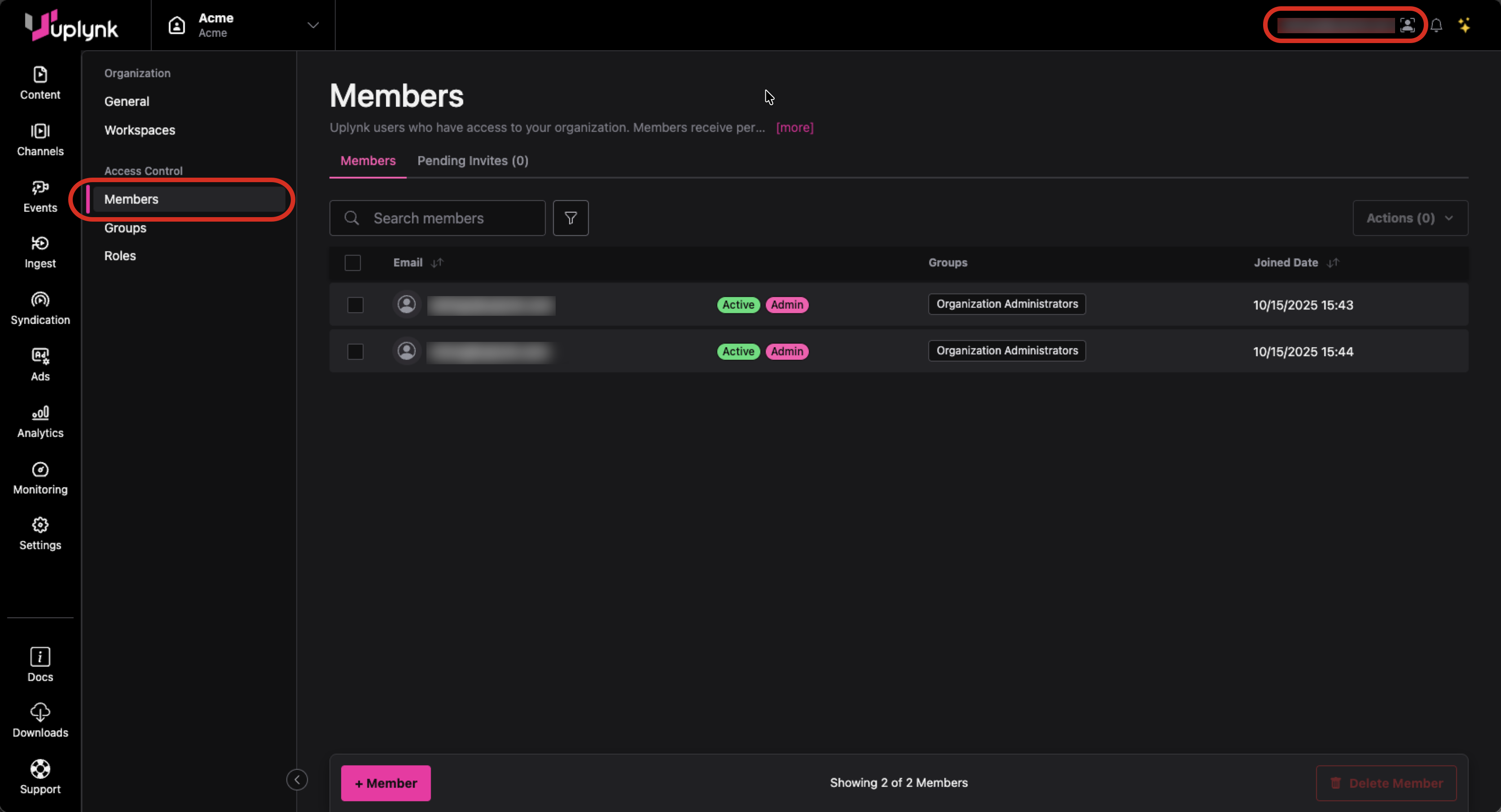1501x812 pixels.
Task: Switch to Pending Invites tab
Action: click(x=473, y=161)
